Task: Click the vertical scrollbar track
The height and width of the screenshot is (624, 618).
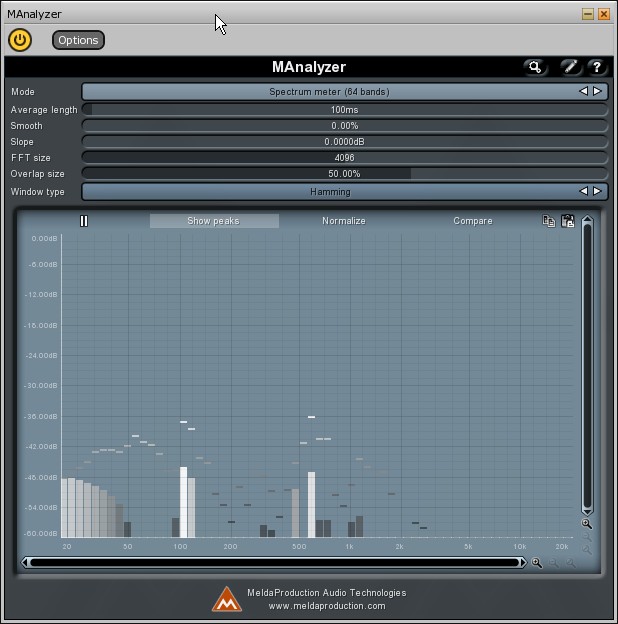Action: (x=587, y=365)
